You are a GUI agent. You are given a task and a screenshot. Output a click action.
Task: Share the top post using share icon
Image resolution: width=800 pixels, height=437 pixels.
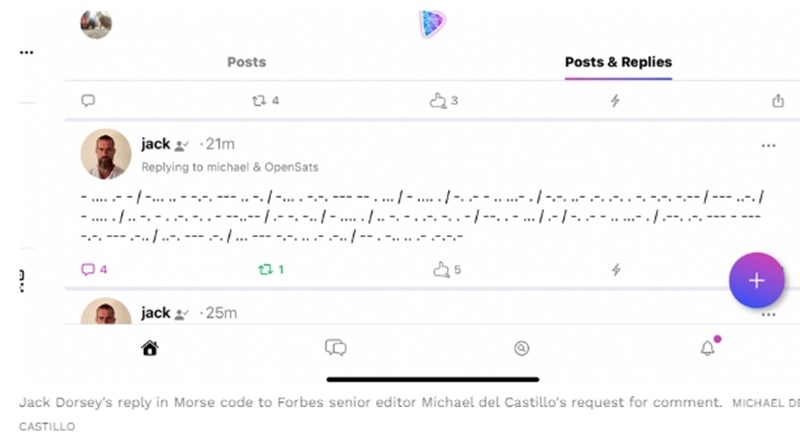click(x=778, y=100)
